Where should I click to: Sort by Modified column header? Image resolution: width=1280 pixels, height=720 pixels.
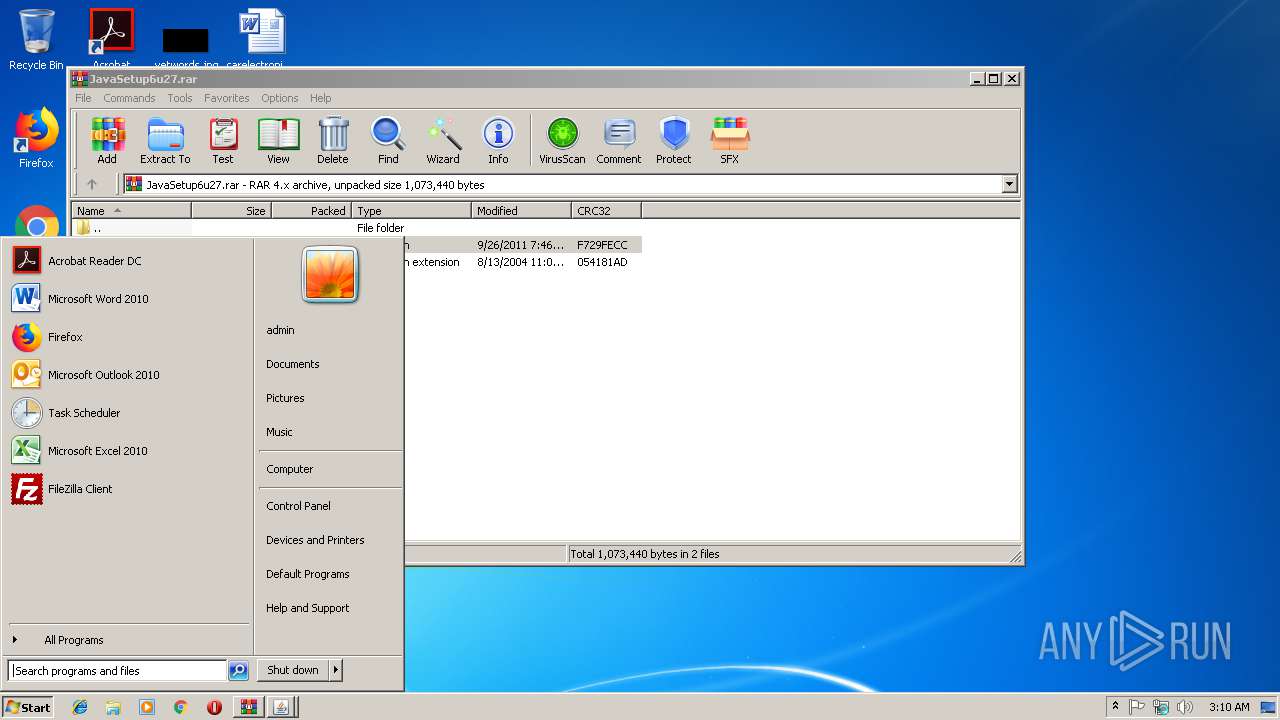click(521, 211)
